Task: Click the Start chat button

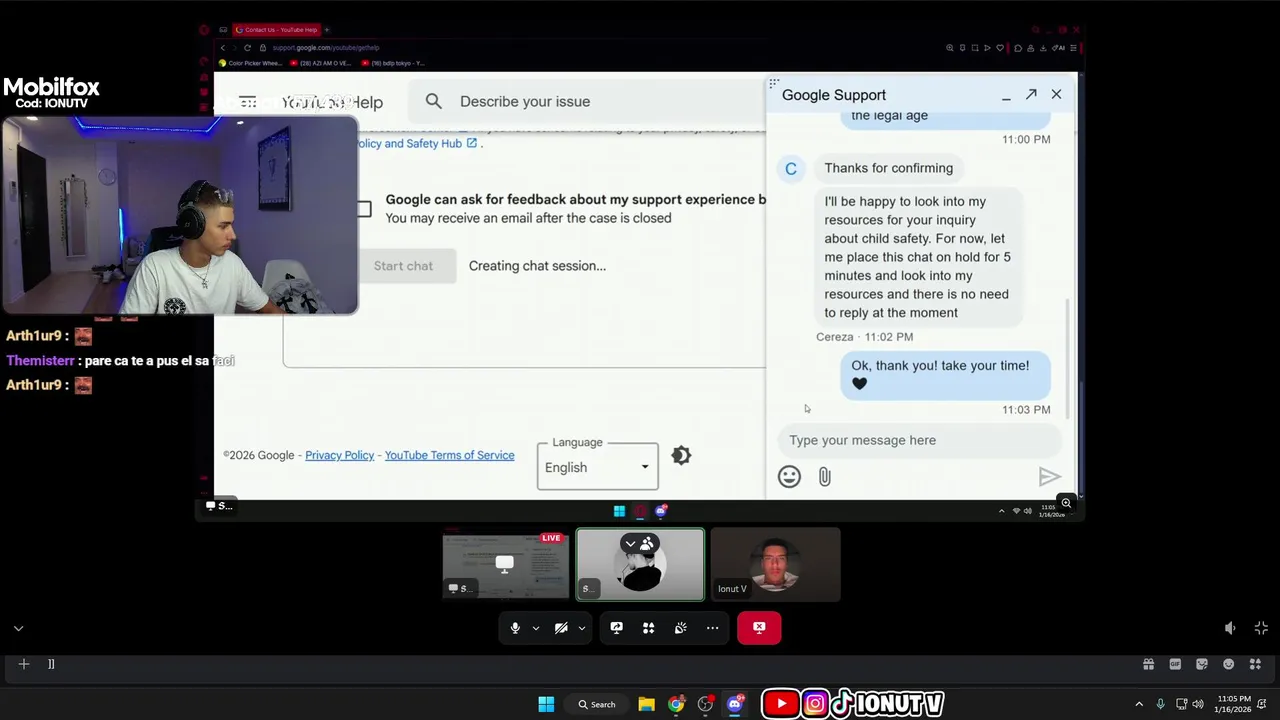Action: tap(403, 266)
